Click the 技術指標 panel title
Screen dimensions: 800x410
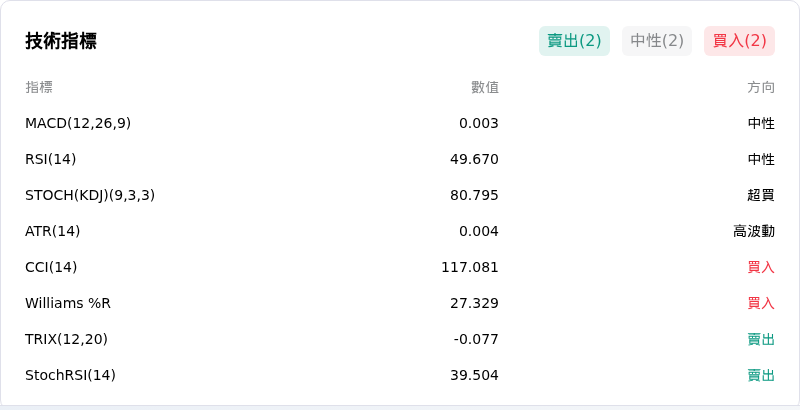coord(61,41)
